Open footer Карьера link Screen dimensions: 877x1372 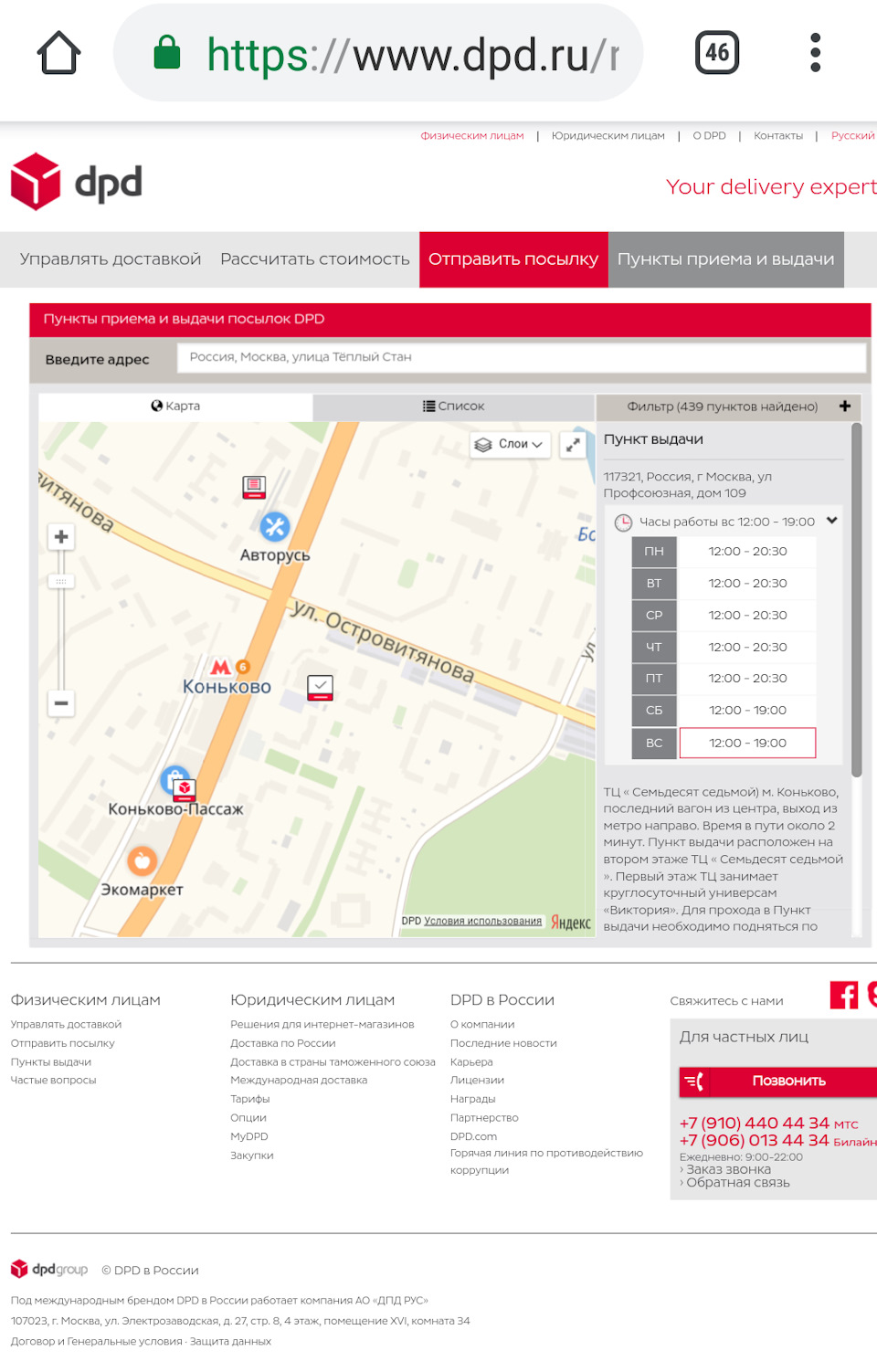point(471,1061)
